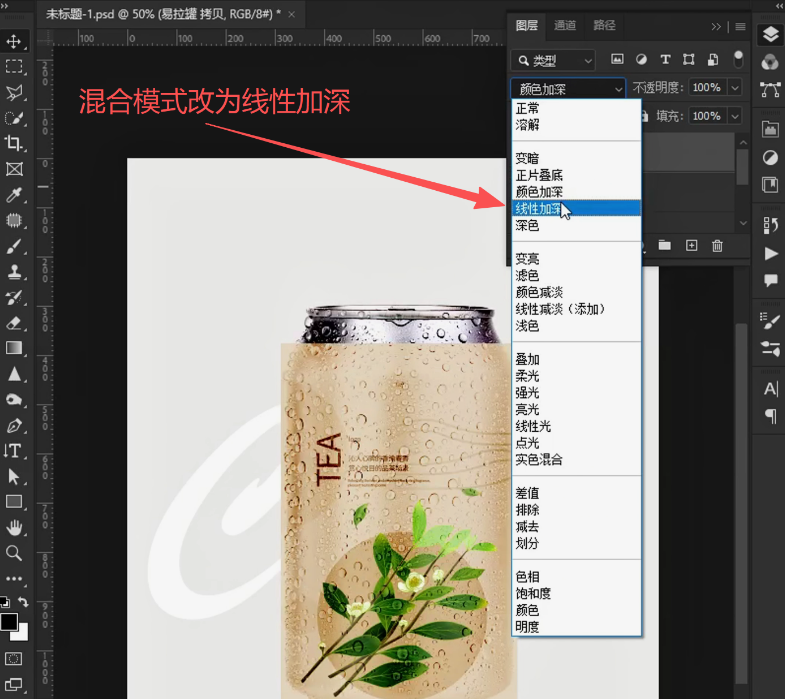The height and width of the screenshot is (699, 785).
Task: Open the Edit Toolbar three-dots menu
Action: coord(14,579)
